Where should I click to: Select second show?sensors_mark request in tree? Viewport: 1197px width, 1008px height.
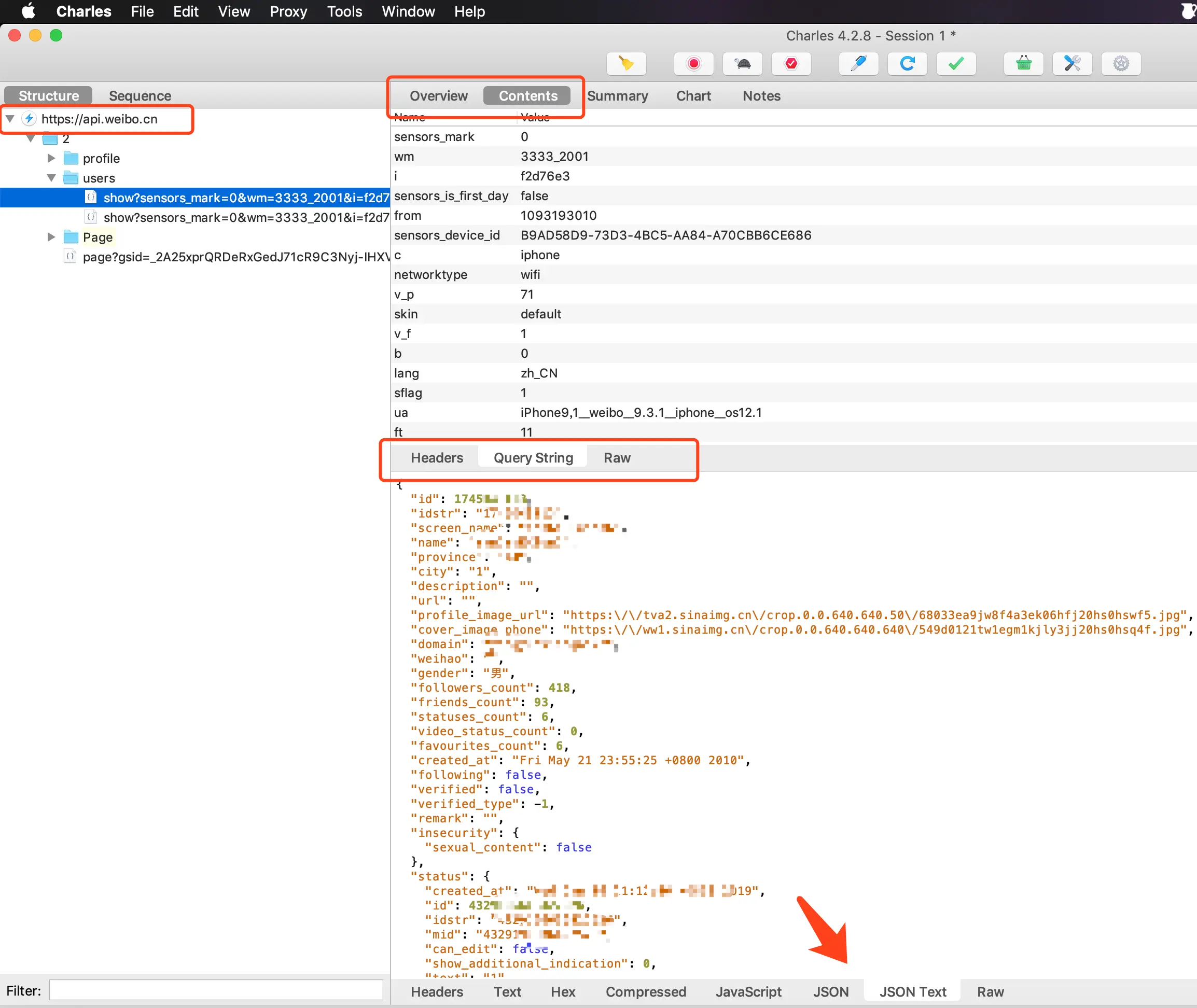(x=246, y=218)
